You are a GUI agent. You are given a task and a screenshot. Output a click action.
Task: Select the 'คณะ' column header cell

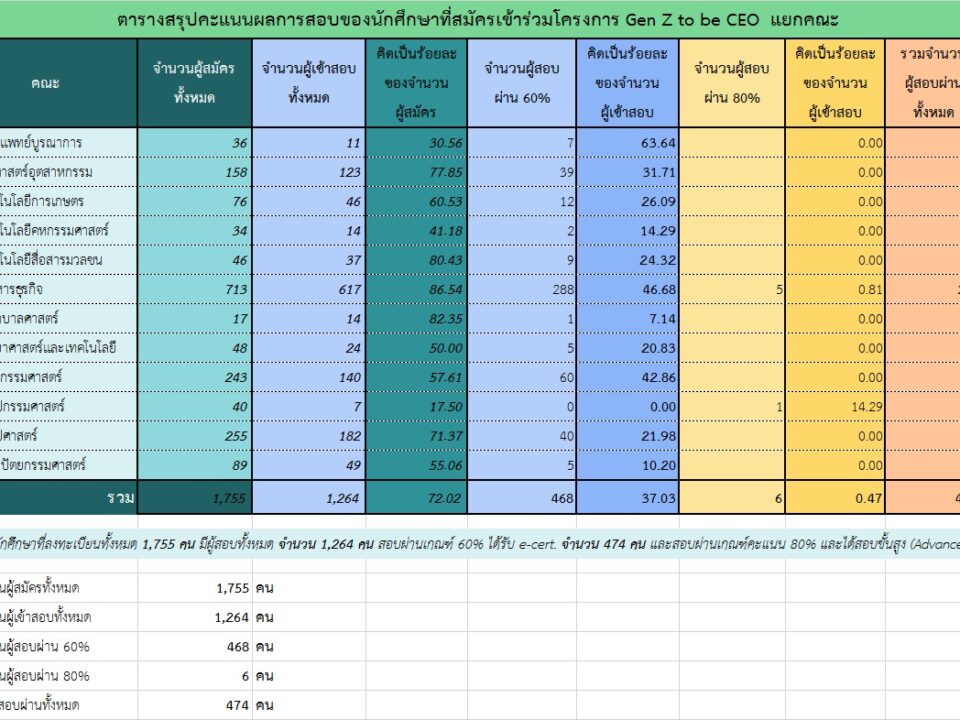click(69, 83)
